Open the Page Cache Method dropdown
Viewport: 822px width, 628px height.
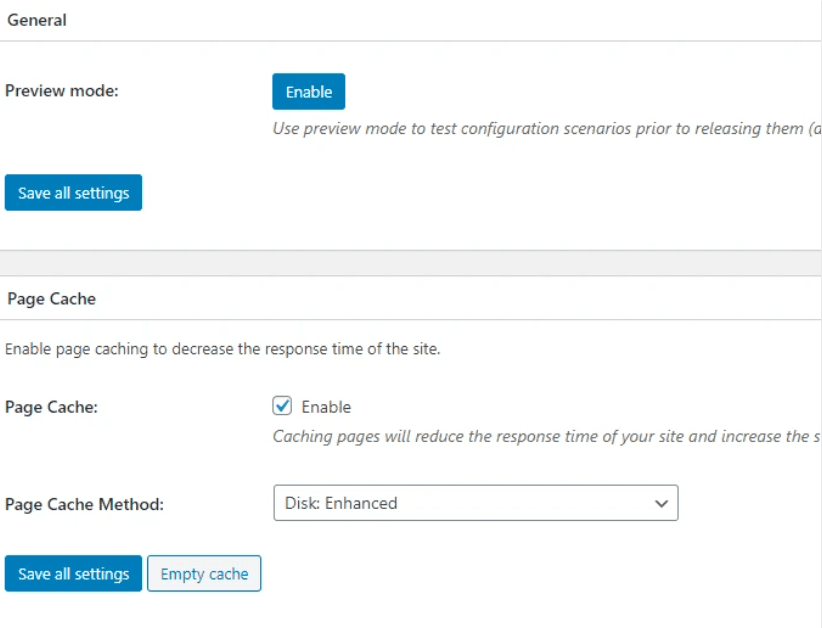[475, 503]
